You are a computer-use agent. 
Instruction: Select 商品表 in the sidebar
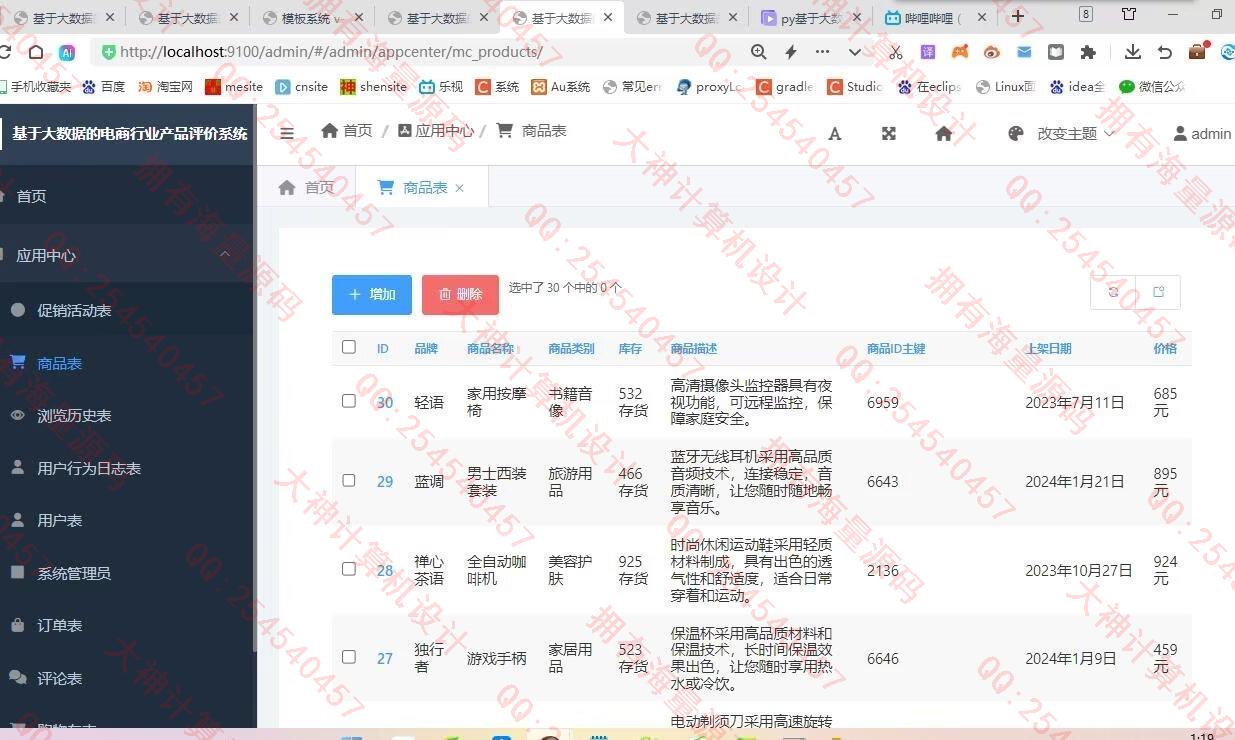[59, 363]
